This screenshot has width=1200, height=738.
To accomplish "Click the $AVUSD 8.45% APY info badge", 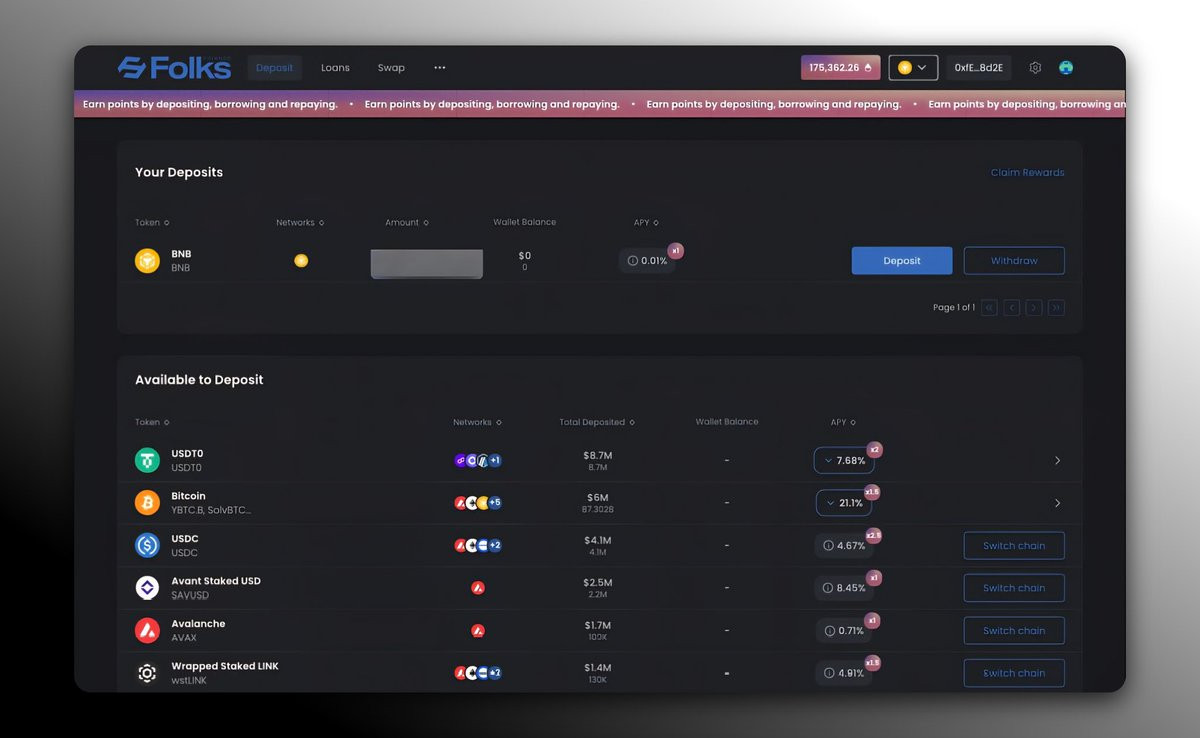I will pos(844,588).
